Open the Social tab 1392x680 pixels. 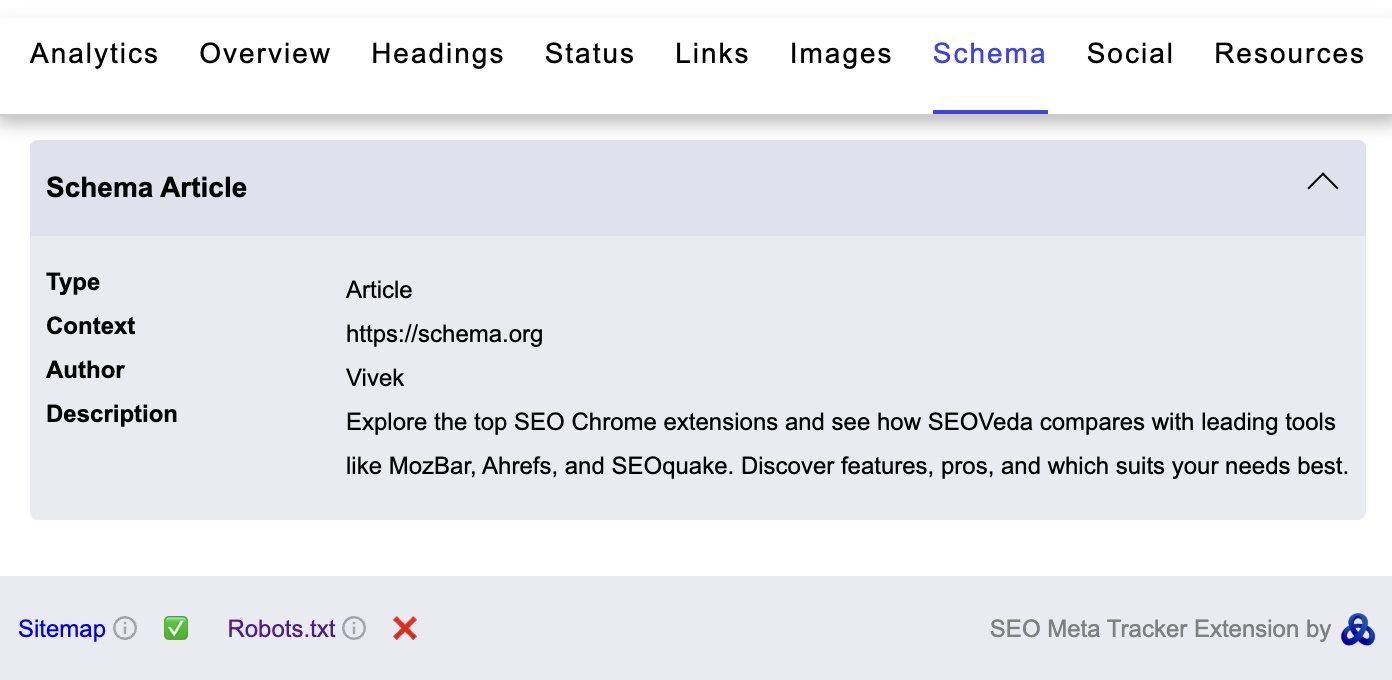point(1130,54)
